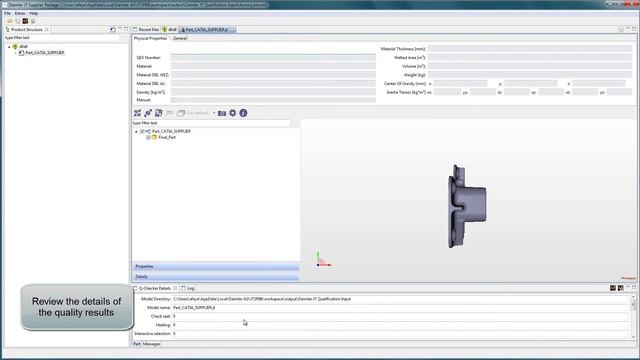This screenshot has height=360, width=640.
Task: Toggle Part_CATIA_SUPPLIER visibility checkbox
Action: tap(142, 131)
